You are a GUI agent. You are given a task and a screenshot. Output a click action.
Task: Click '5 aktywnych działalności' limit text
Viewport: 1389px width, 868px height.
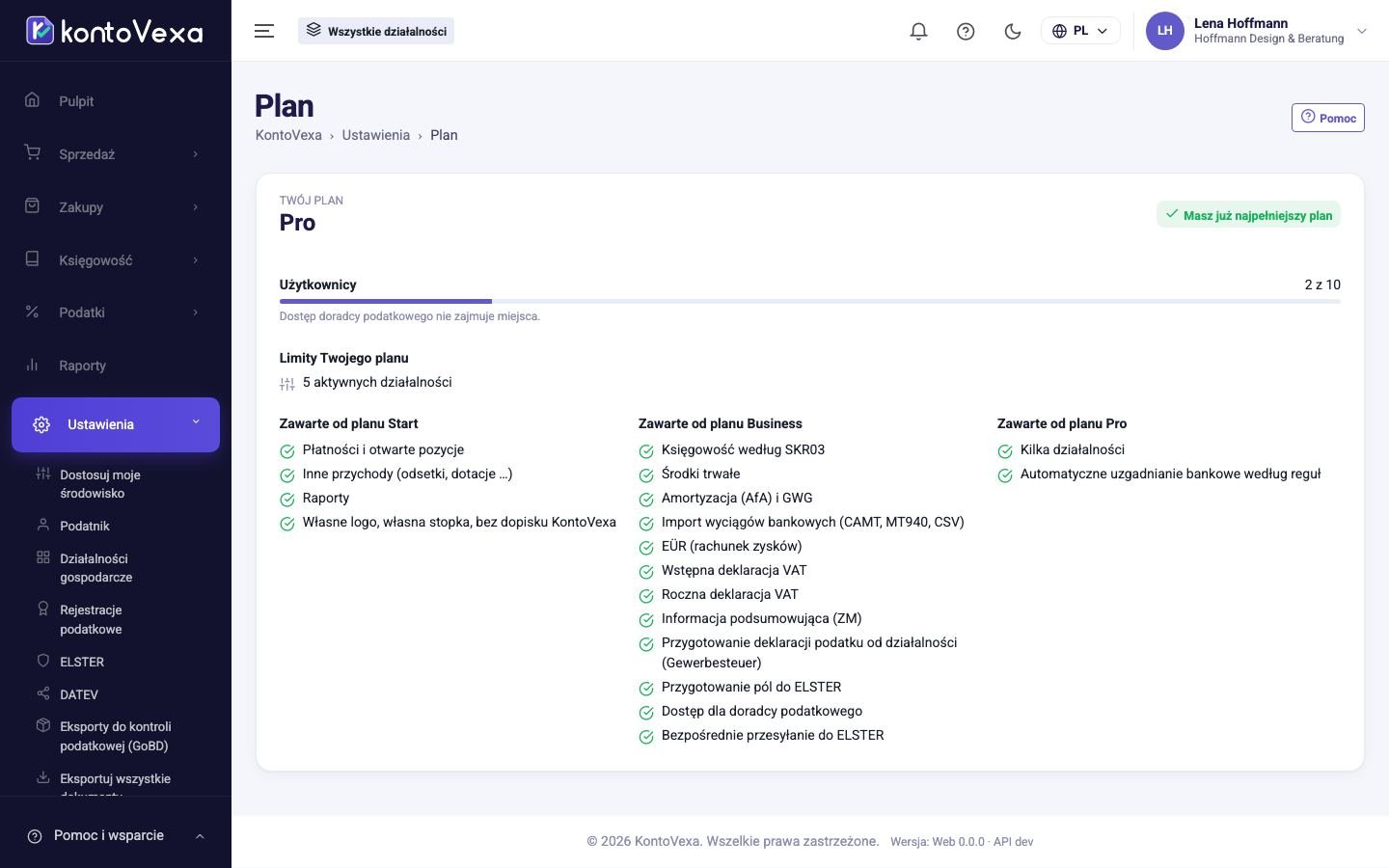pos(377,382)
